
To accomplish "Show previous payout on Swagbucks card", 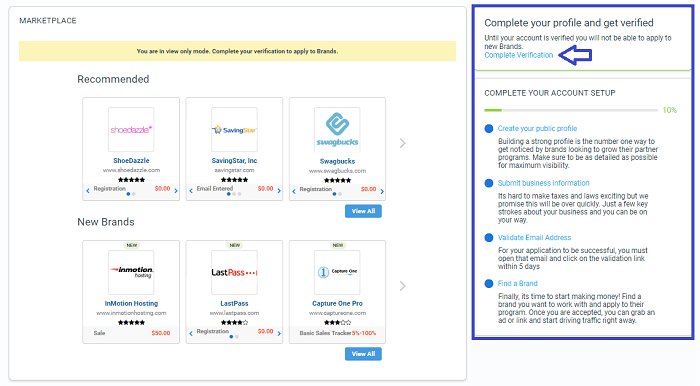I will coord(294,191).
